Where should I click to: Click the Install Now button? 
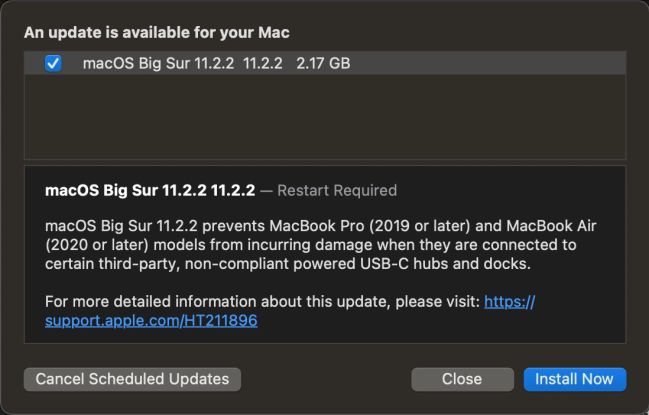[575, 379]
